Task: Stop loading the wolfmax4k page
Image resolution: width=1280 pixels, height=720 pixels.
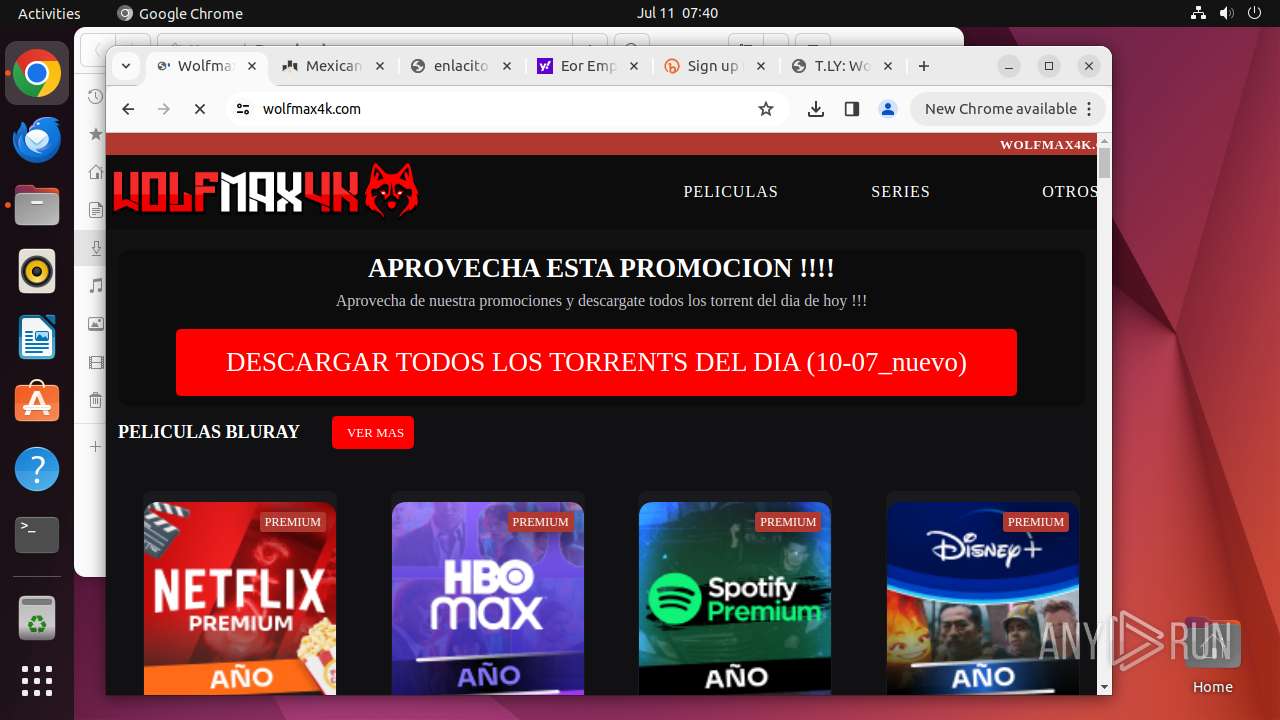Action: coord(200,109)
